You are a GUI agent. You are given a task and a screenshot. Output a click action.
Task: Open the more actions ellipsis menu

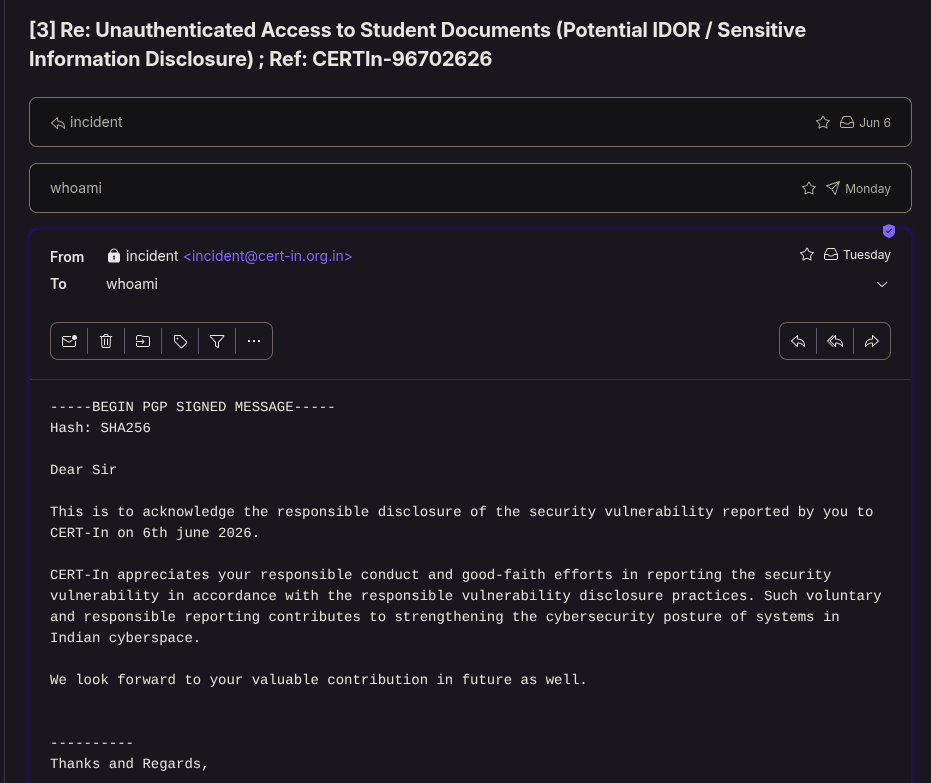point(254,341)
